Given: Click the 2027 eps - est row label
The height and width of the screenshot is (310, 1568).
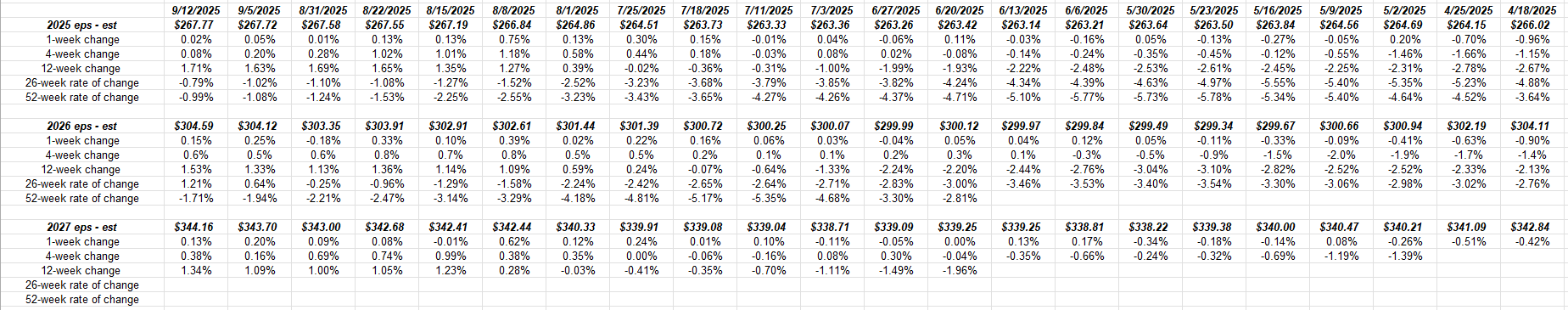Looking at the screenshot, I should (x=82, y=227).
